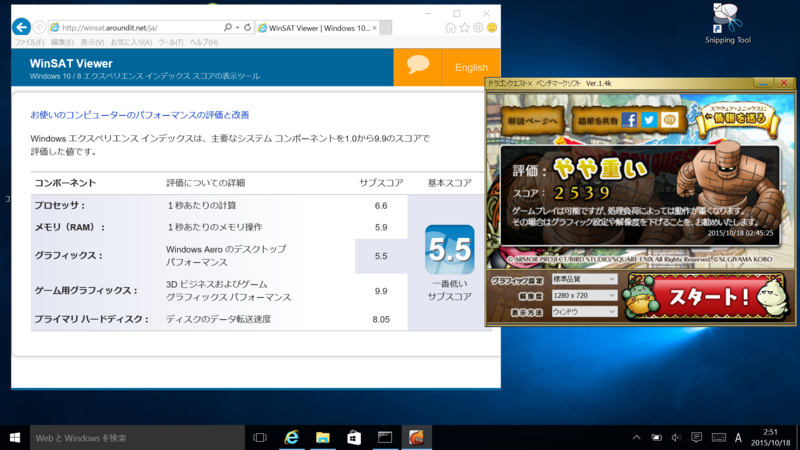Open the 編集(E) menu

tap(62, 42)
